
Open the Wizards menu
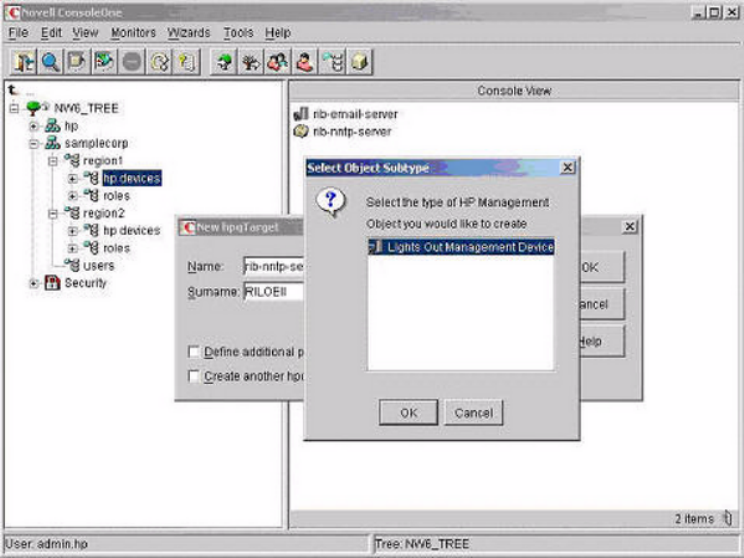[189, 33]
